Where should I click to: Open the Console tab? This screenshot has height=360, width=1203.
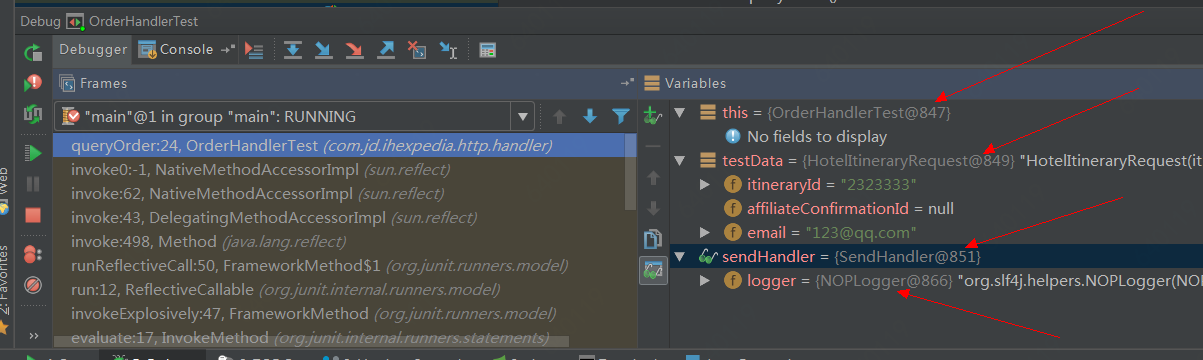[176, 49]
